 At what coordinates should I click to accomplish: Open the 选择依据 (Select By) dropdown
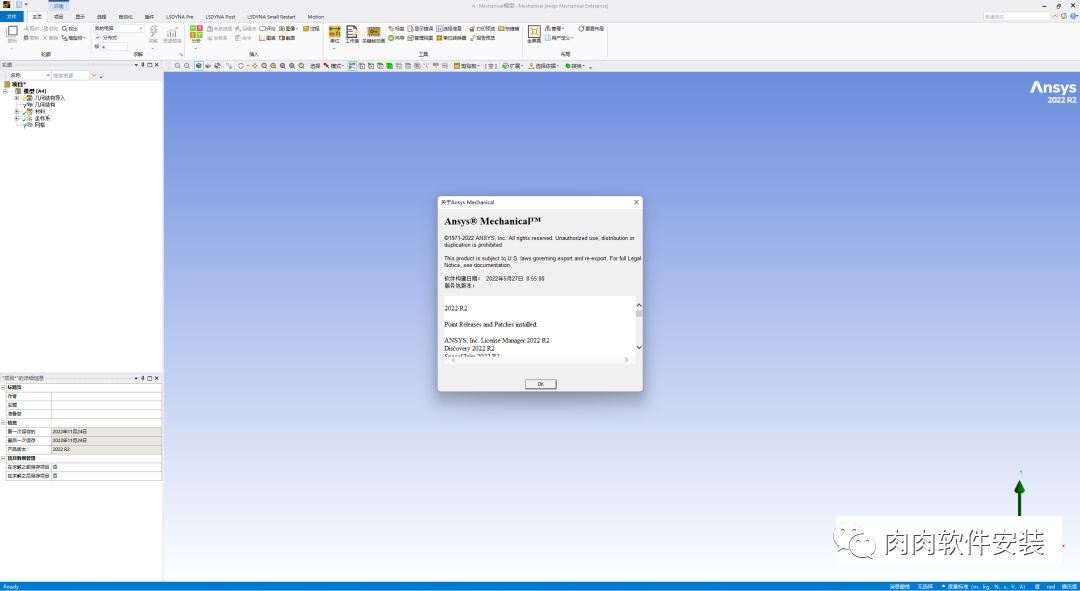[543, 66]
